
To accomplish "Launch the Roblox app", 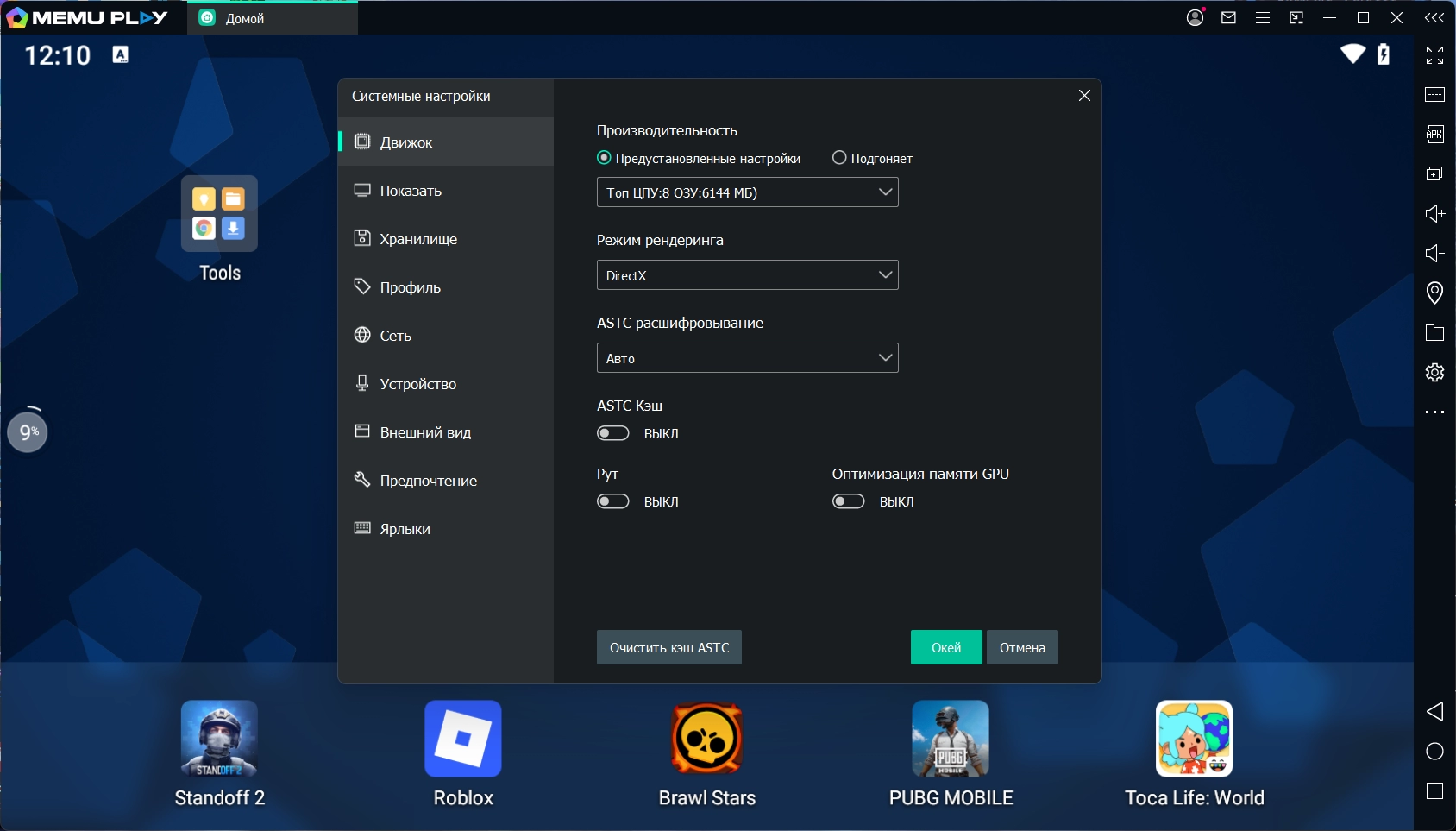I will pos(463,753).
